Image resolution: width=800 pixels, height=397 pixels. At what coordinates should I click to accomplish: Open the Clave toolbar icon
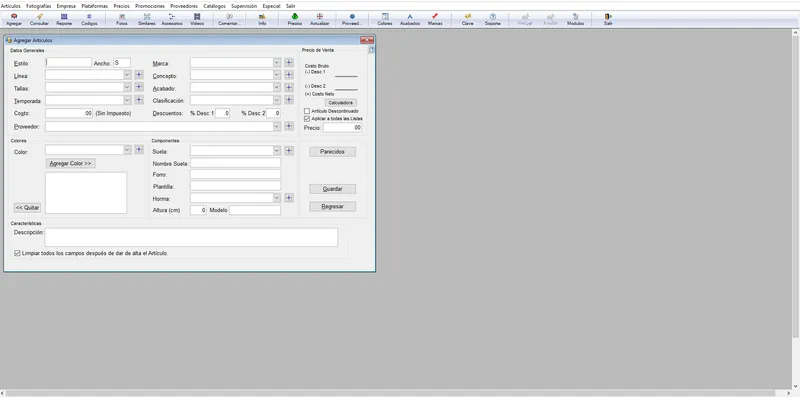point(467,19)
